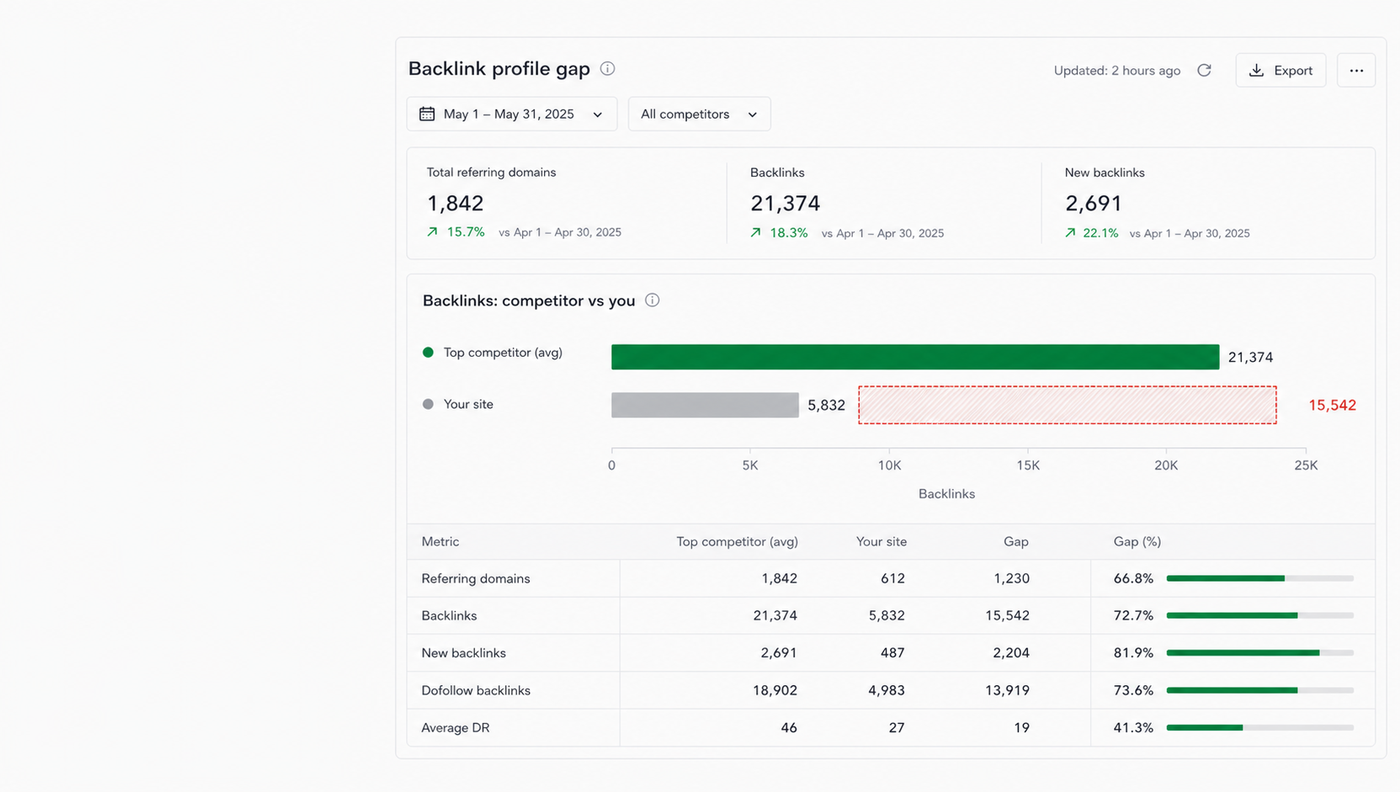Click info icon next to Backlinks: competitor vs you
The image size is (1400, 792).
652,300
